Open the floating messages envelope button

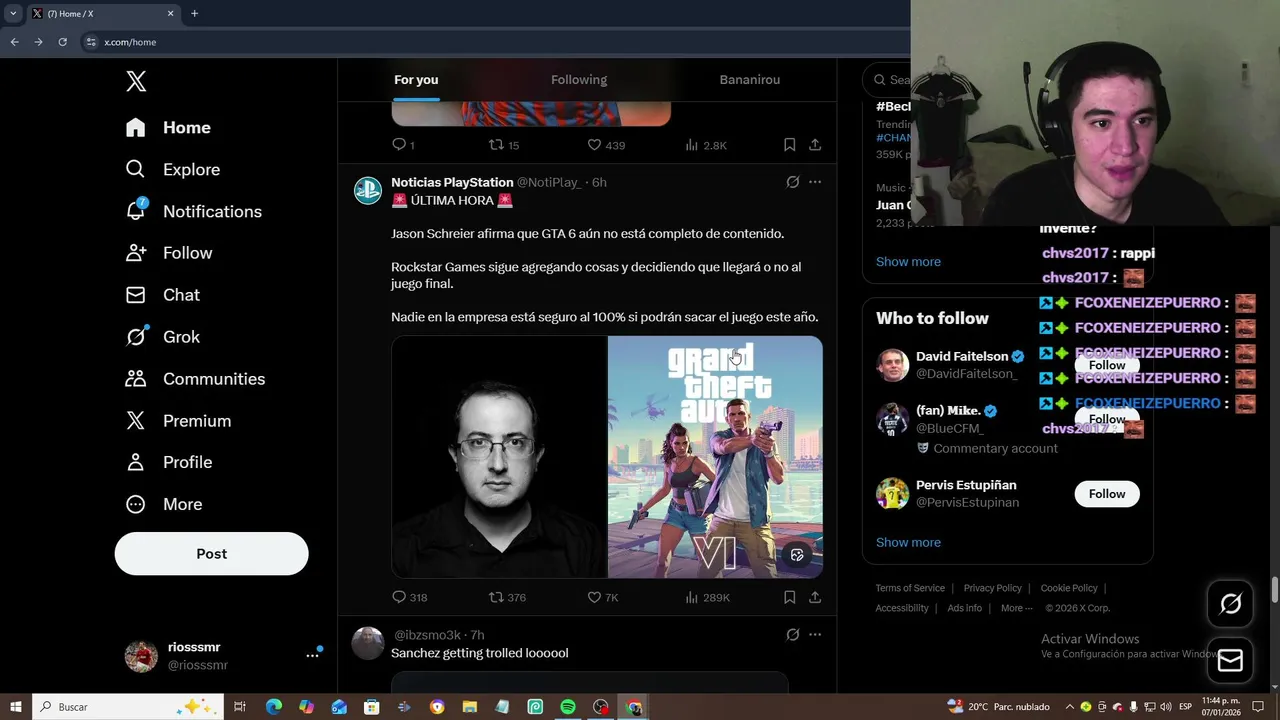pos(1230,661)
